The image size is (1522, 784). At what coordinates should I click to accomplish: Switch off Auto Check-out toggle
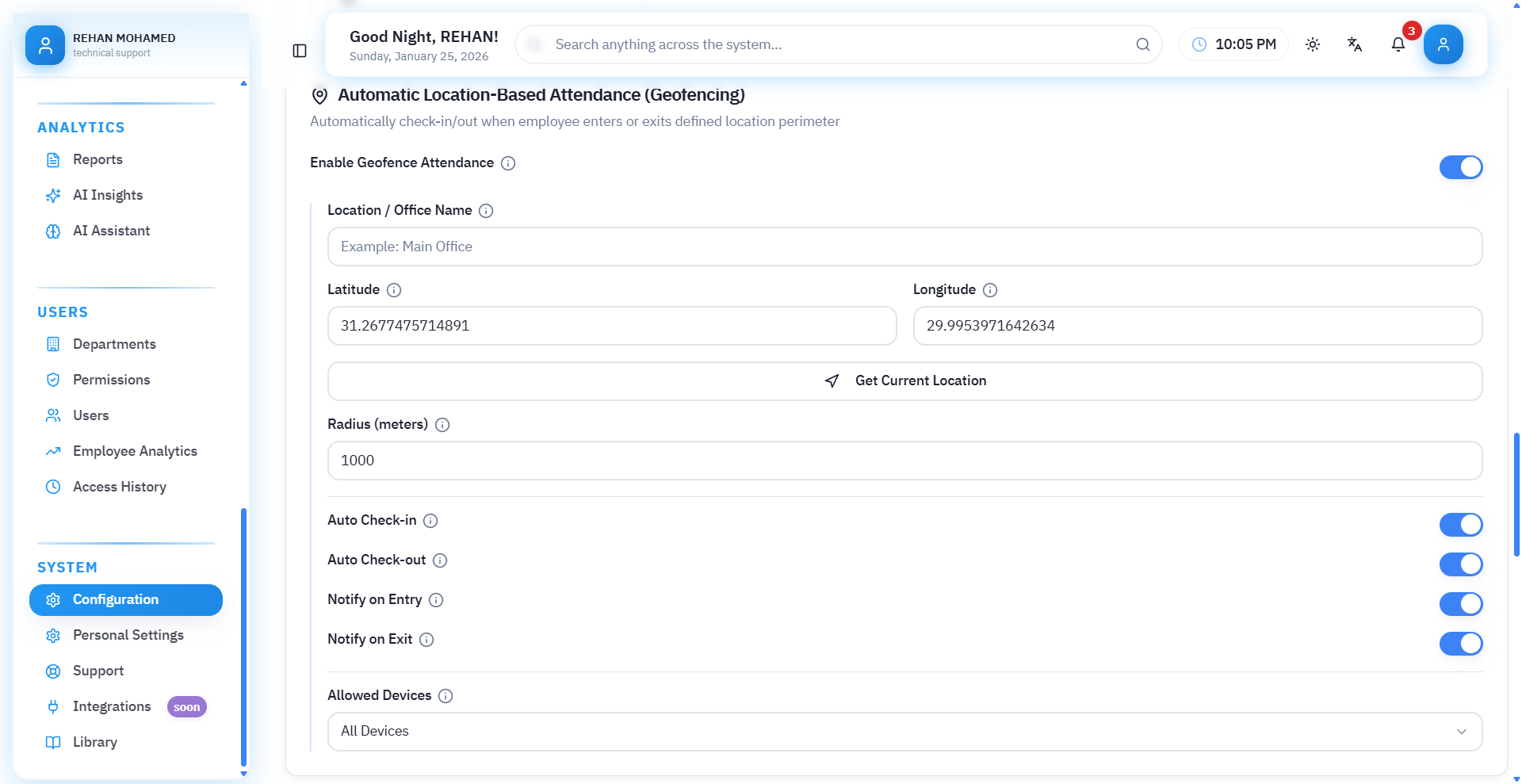[x=1460, y=564]
